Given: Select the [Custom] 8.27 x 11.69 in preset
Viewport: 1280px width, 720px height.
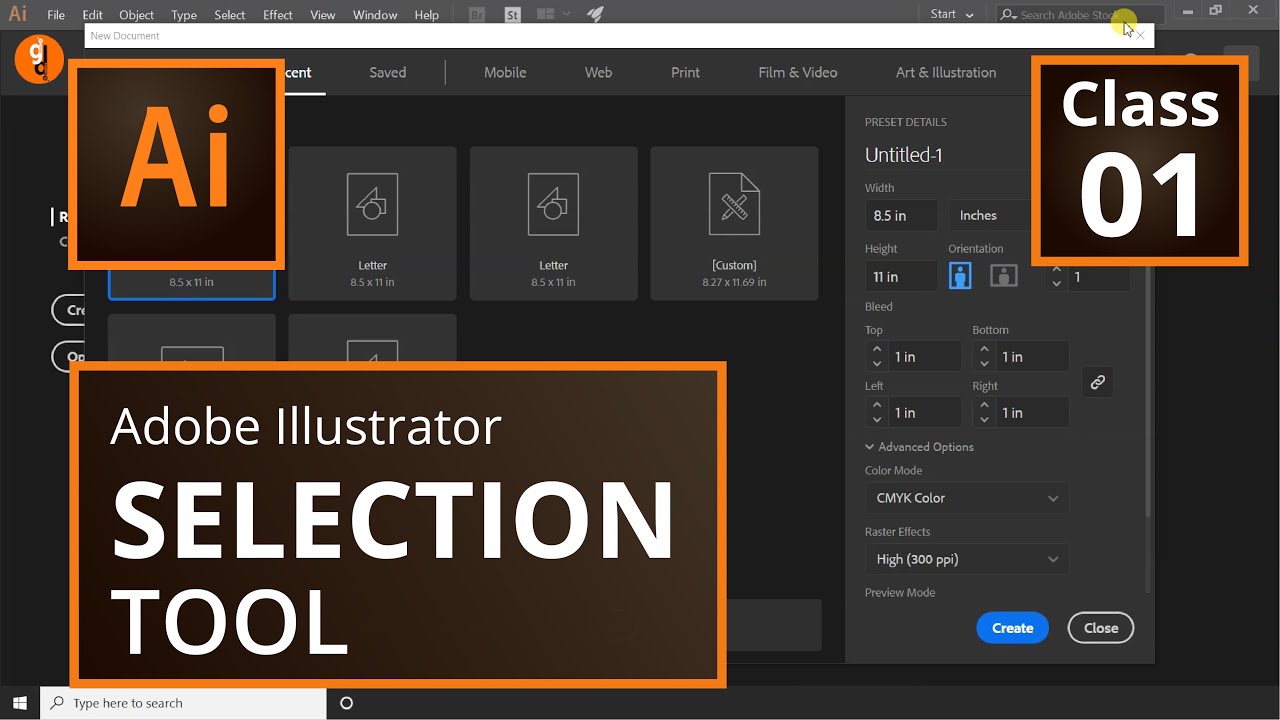Looking at the screenshot, I should (x=734, y=224).
